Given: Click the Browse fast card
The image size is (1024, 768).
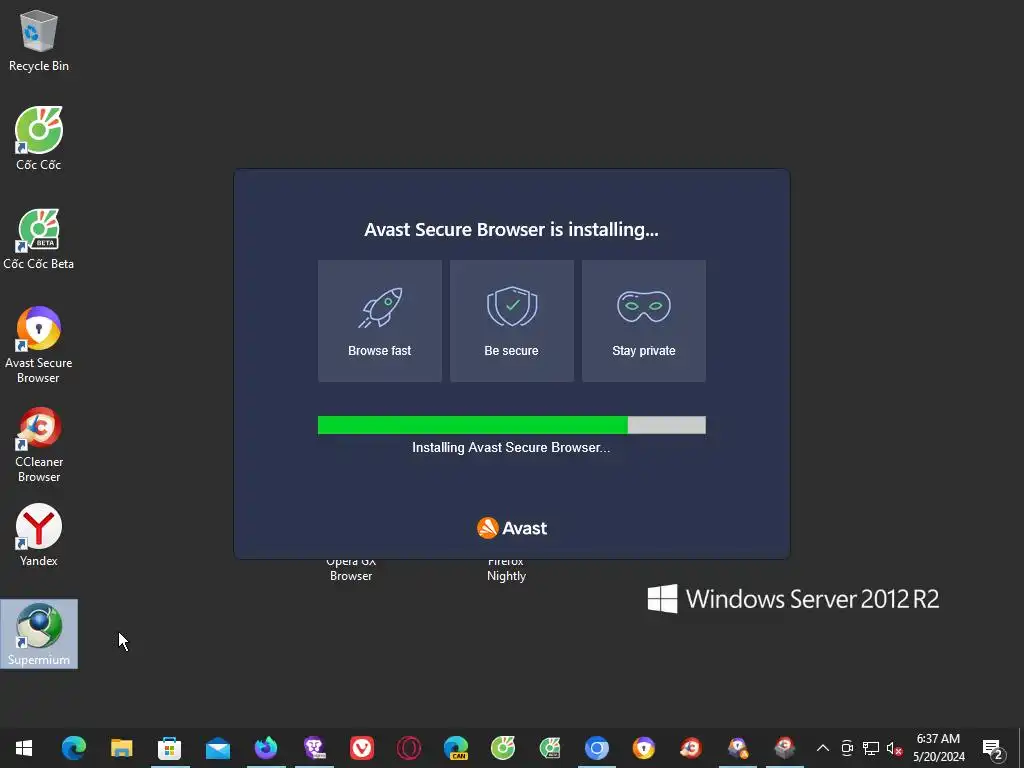Looking at the screenshot, I should (x=379, y=321).
